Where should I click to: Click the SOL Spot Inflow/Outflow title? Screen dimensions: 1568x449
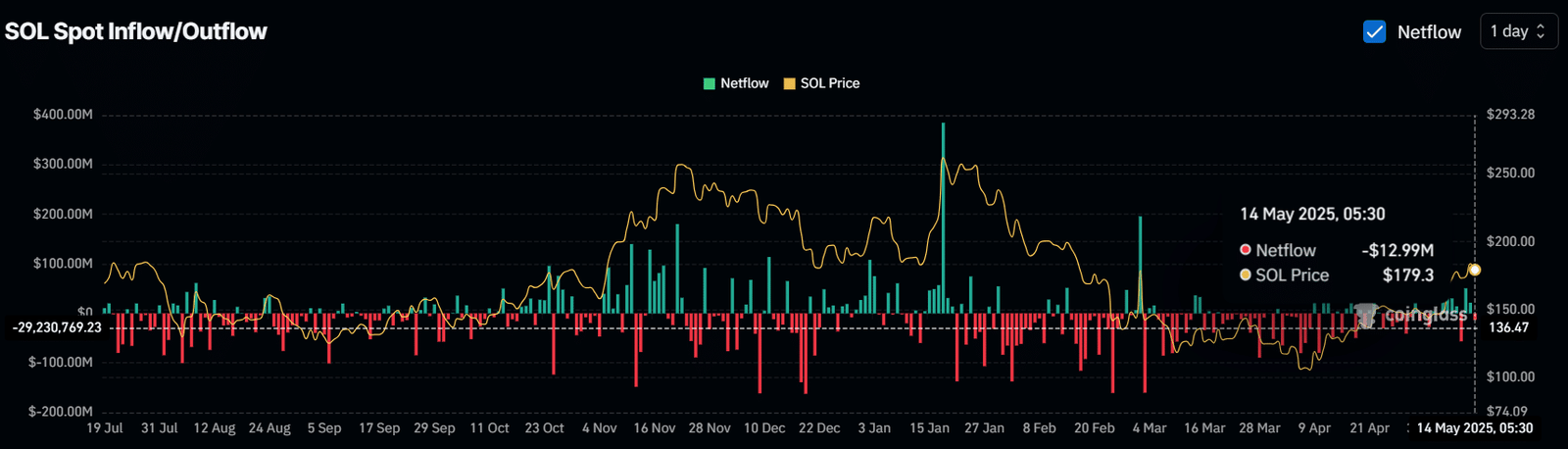pyautogui.click(x=136, y=31)
